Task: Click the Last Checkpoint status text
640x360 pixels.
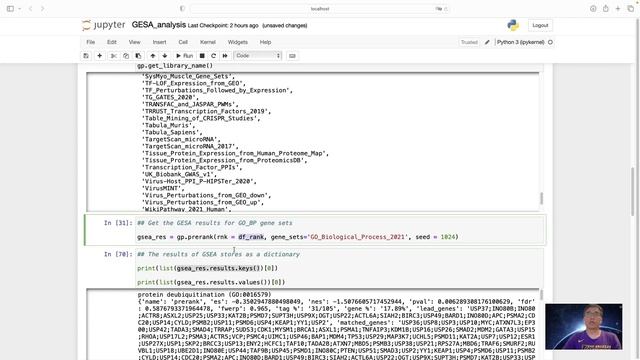Action: pos(223,26)
